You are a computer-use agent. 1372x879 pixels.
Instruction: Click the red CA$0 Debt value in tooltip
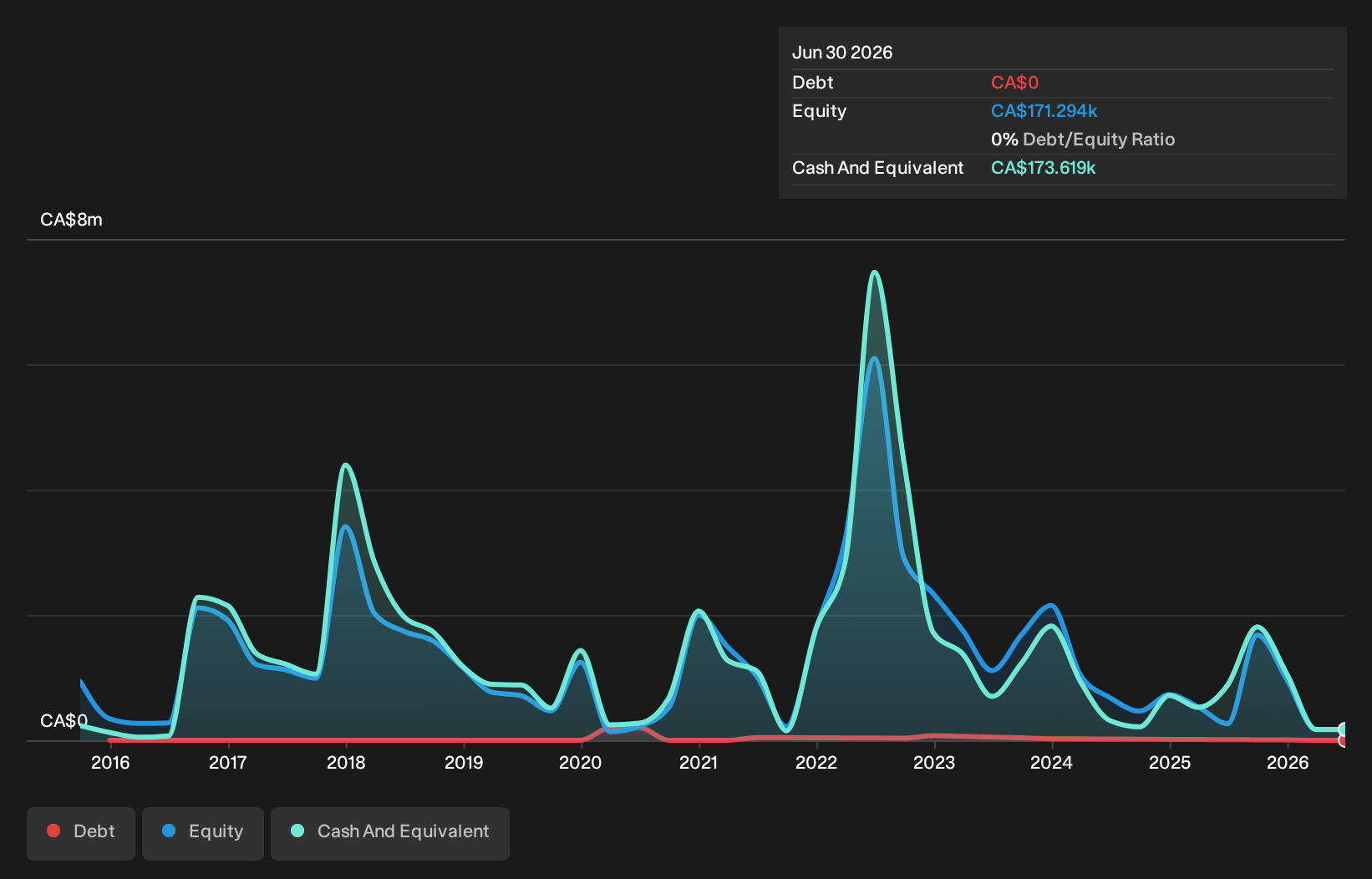tap(1014, 83)
